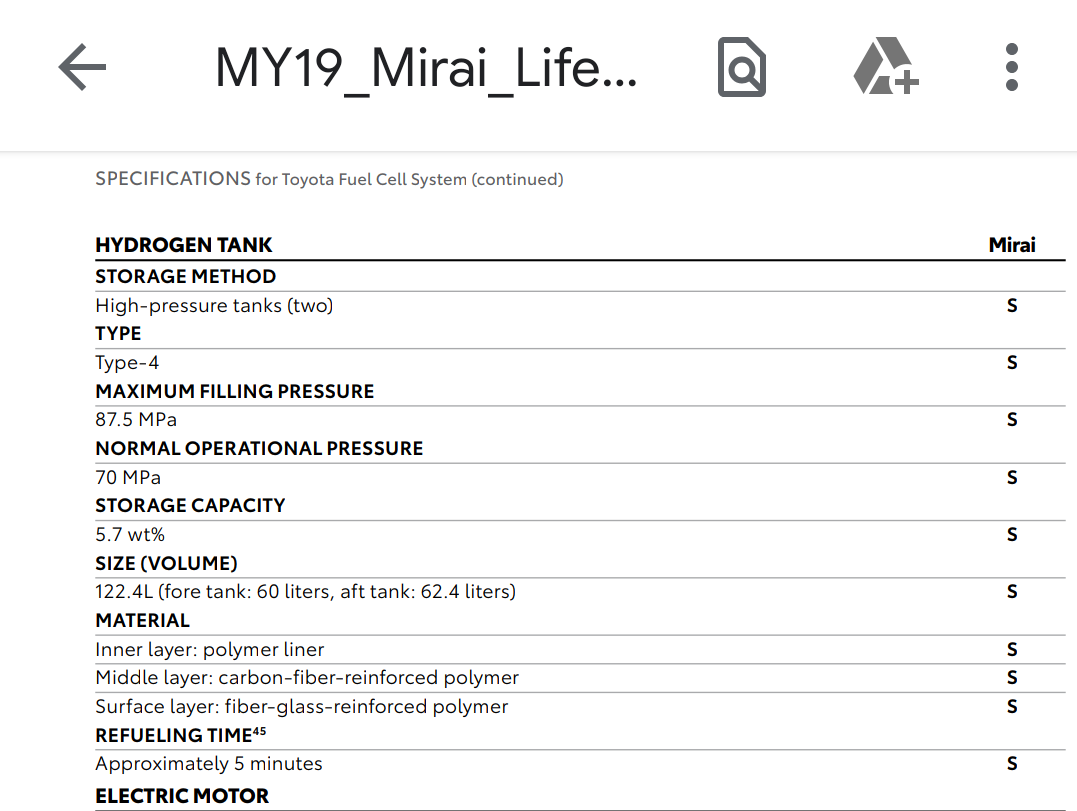The width and height of the screenshot is (1077, 811).
Task: Tap the ELECTRIC MOTOR section heading
Action: tap(182, 796)
